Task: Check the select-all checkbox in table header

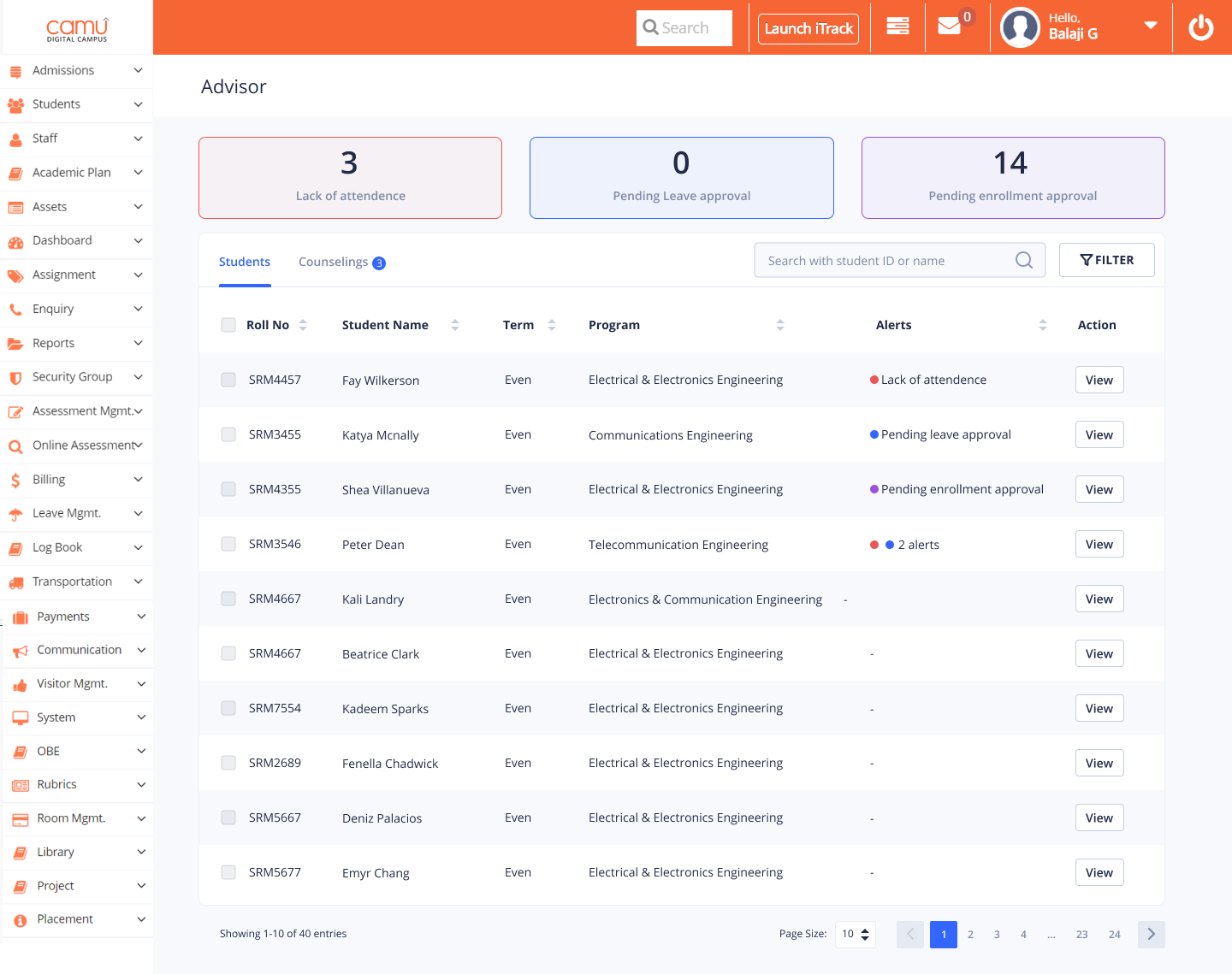Action: pyautogui.click(x=228, y=324)
